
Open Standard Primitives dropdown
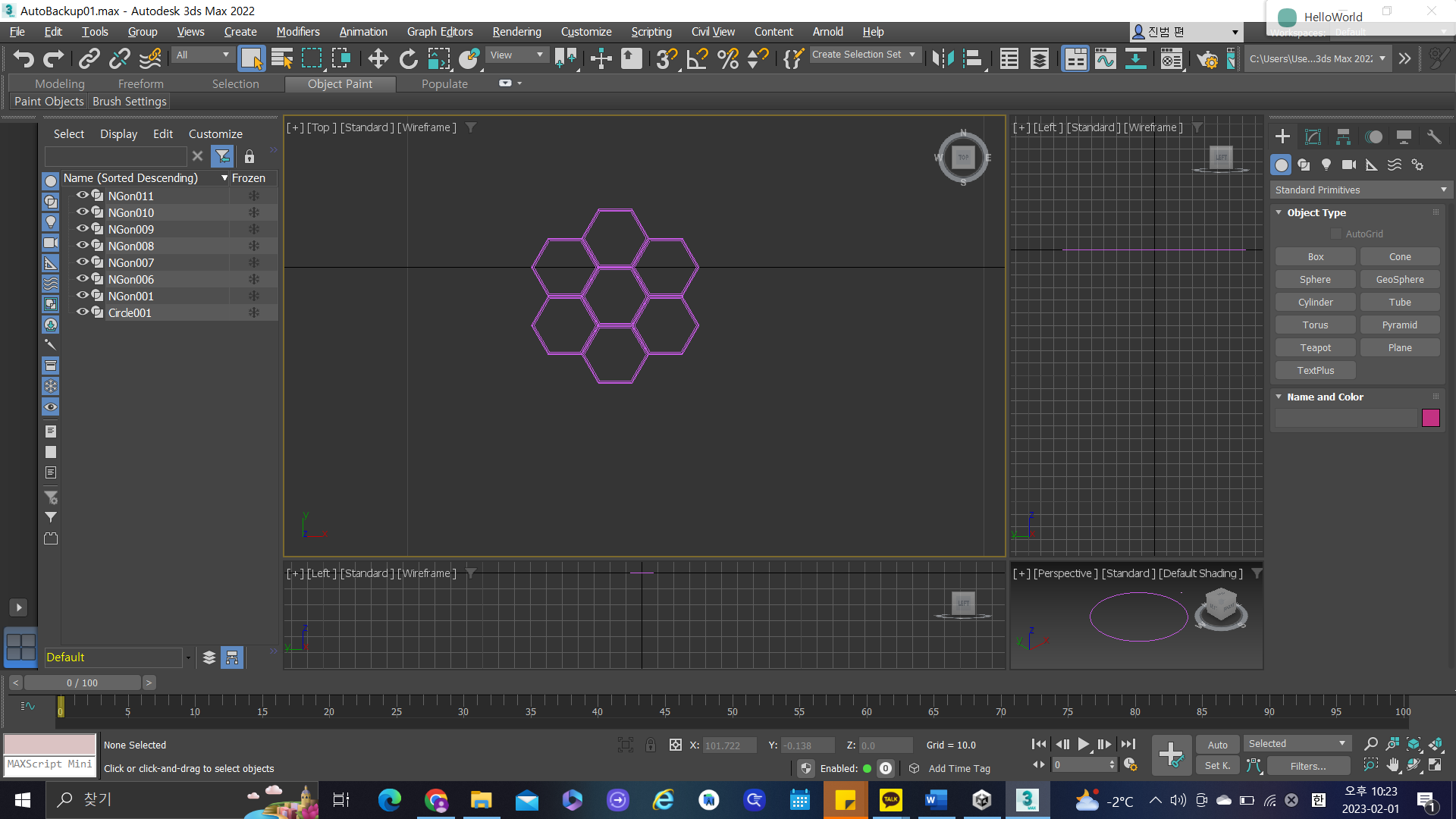(x=1360, y=190)
